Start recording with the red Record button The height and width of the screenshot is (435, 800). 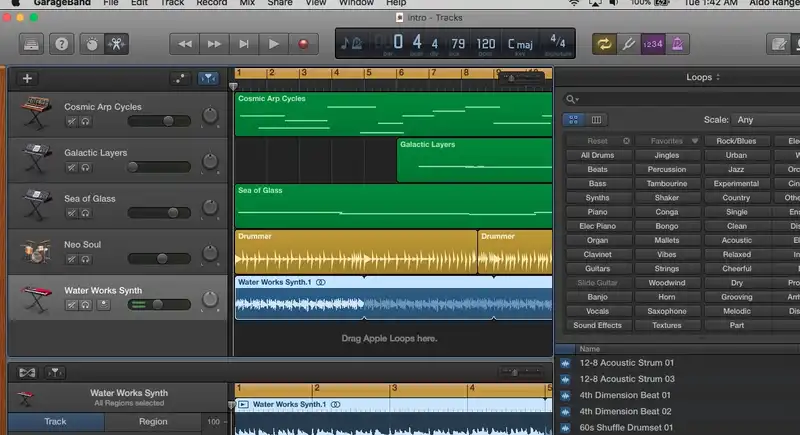point(303,44)
